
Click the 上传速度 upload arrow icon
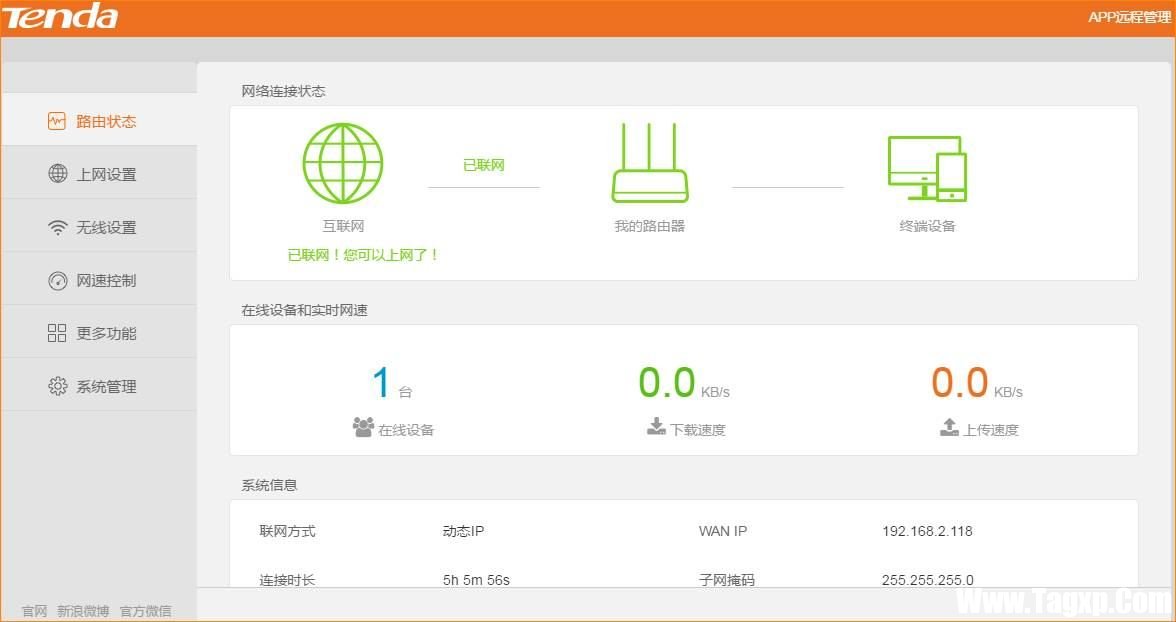coord(950,426)
